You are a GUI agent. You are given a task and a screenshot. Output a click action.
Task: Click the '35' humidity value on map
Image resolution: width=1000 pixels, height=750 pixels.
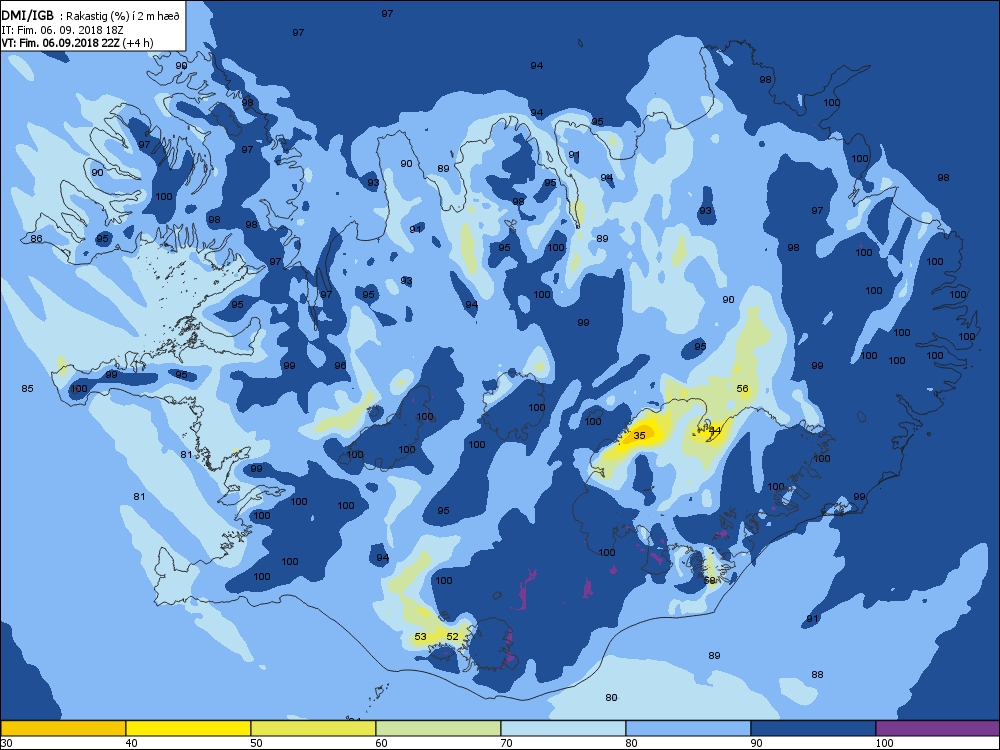(x=639, y=436)
